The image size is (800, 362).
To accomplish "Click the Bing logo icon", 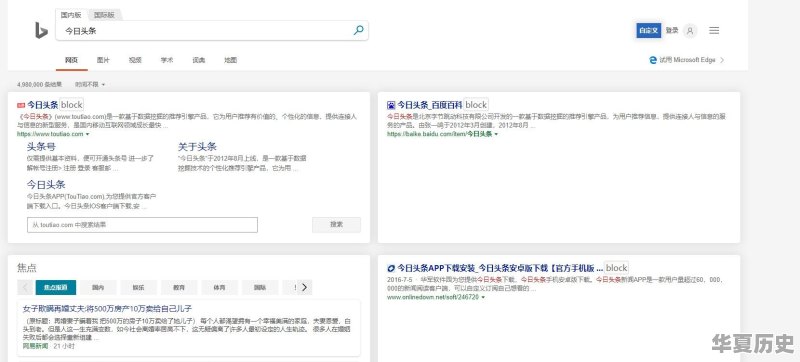I will click(41, 31).
